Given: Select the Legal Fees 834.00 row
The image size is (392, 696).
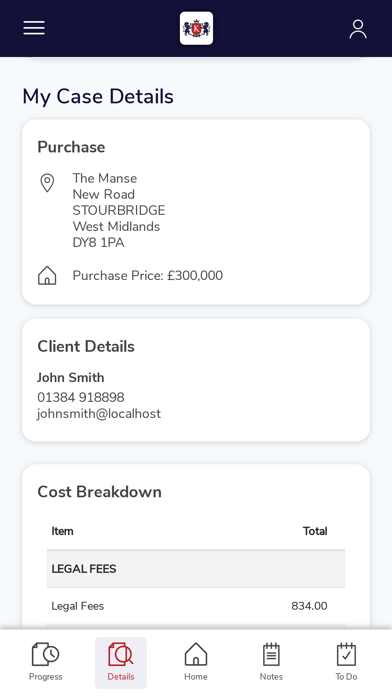Looking at the screenshot, I should pyautogui.click(x=196, y=606).
